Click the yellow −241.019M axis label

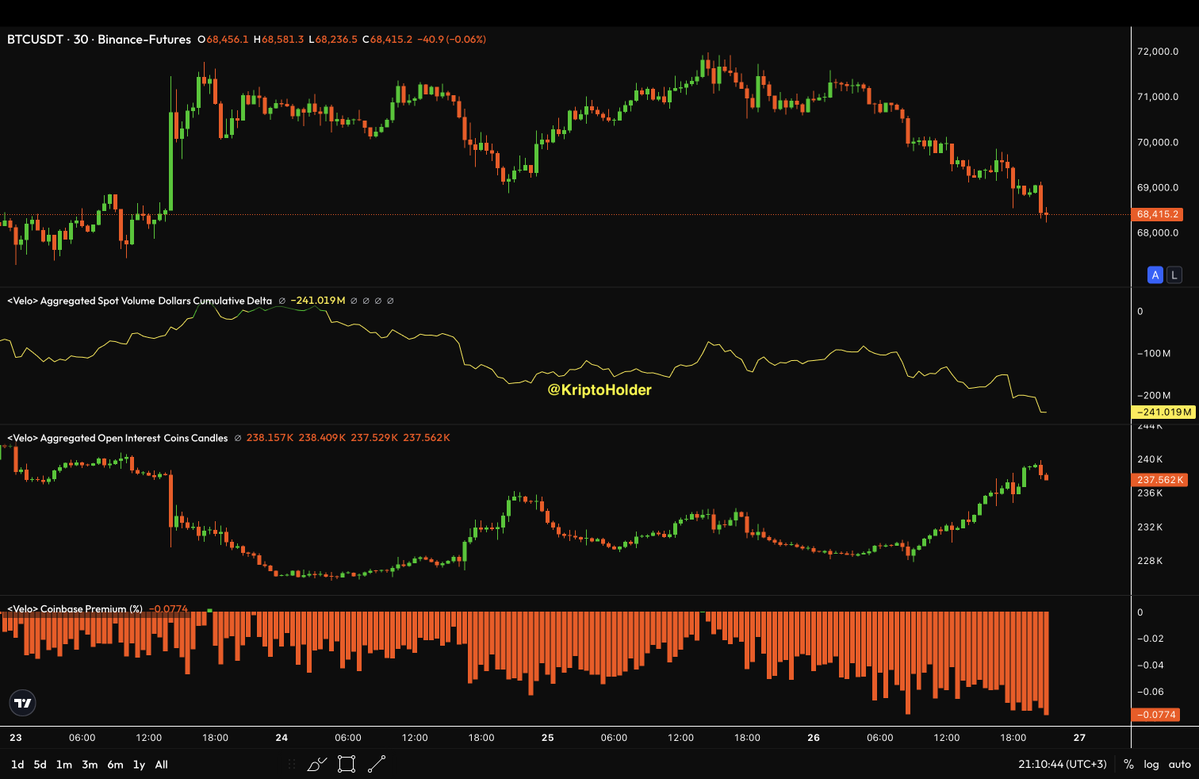click(x=1163, y=412)
